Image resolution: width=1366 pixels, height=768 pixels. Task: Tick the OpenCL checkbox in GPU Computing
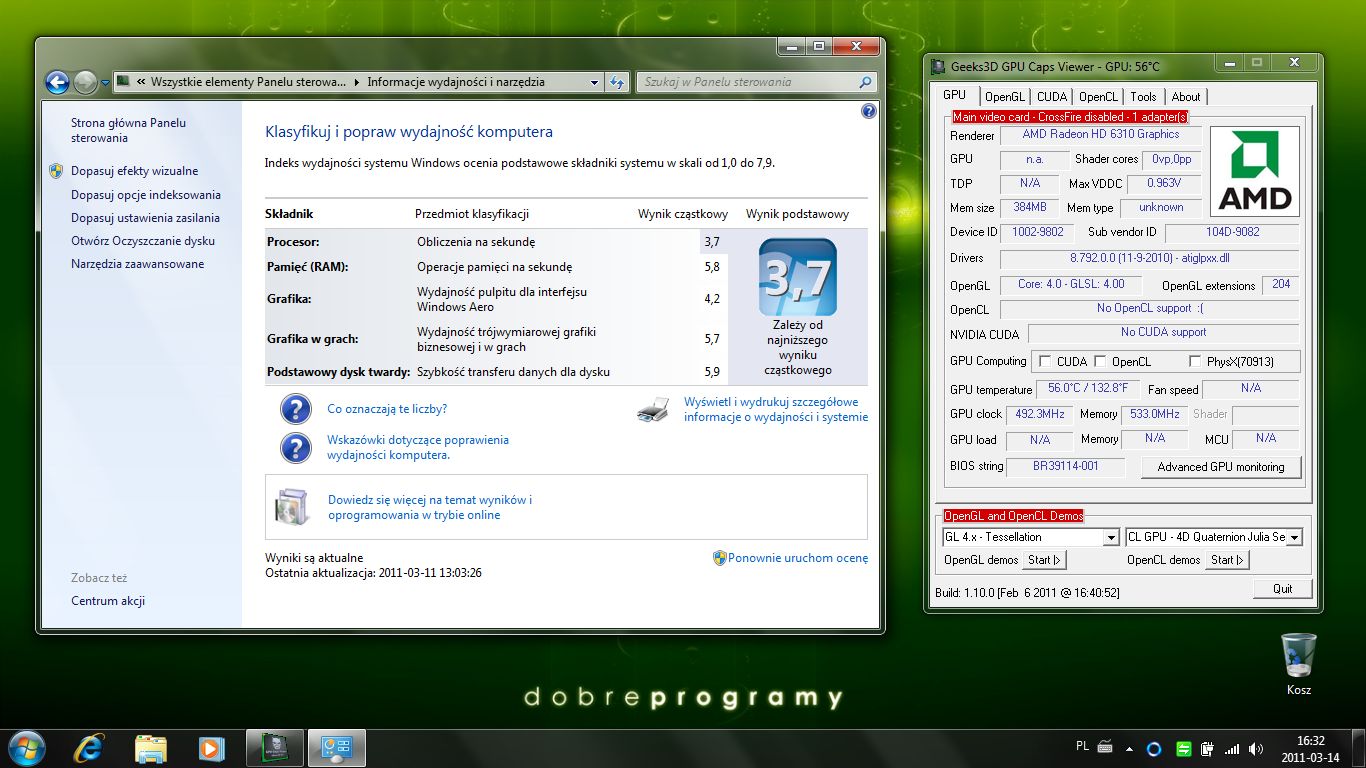pyautogui.click(x=1100, y=362)
